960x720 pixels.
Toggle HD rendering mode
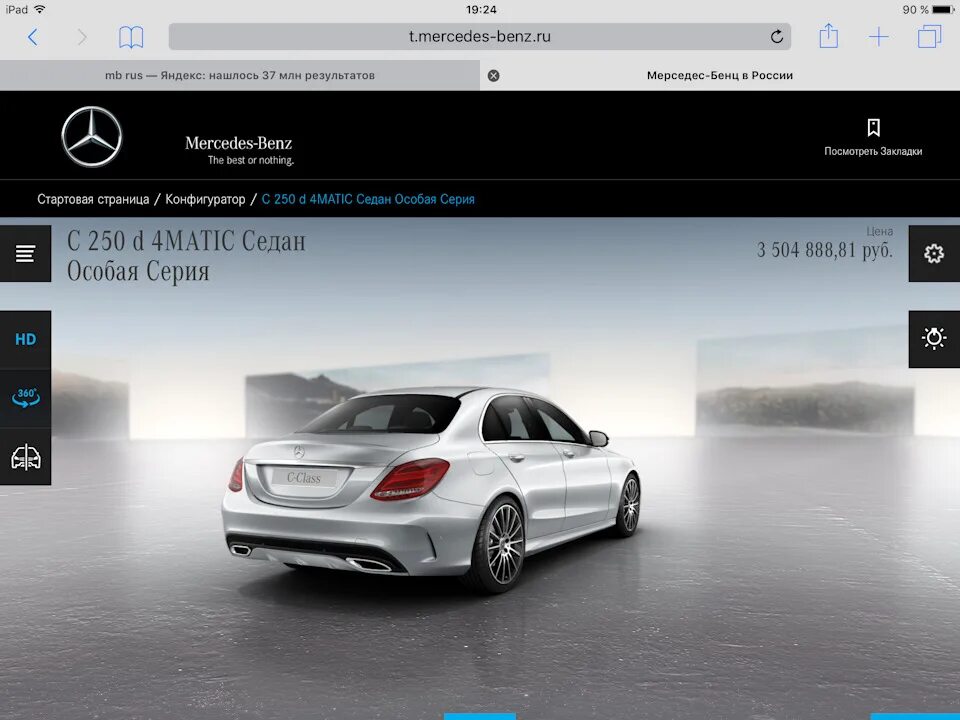[25, 339]
